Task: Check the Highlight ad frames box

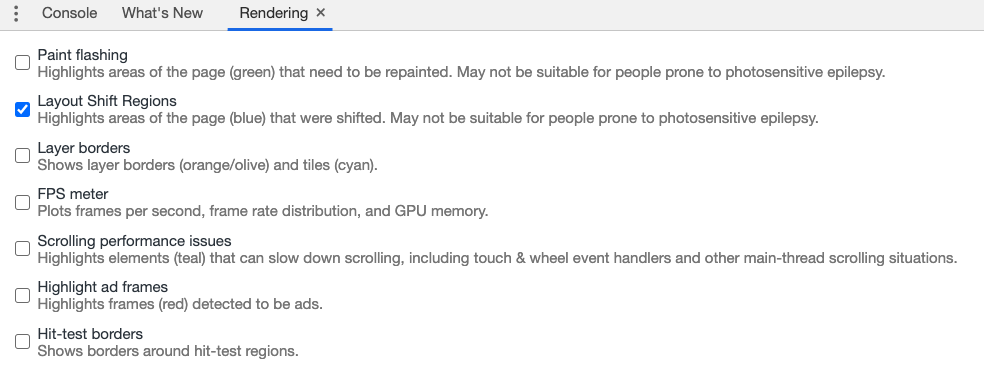Action: coord(23,295)
